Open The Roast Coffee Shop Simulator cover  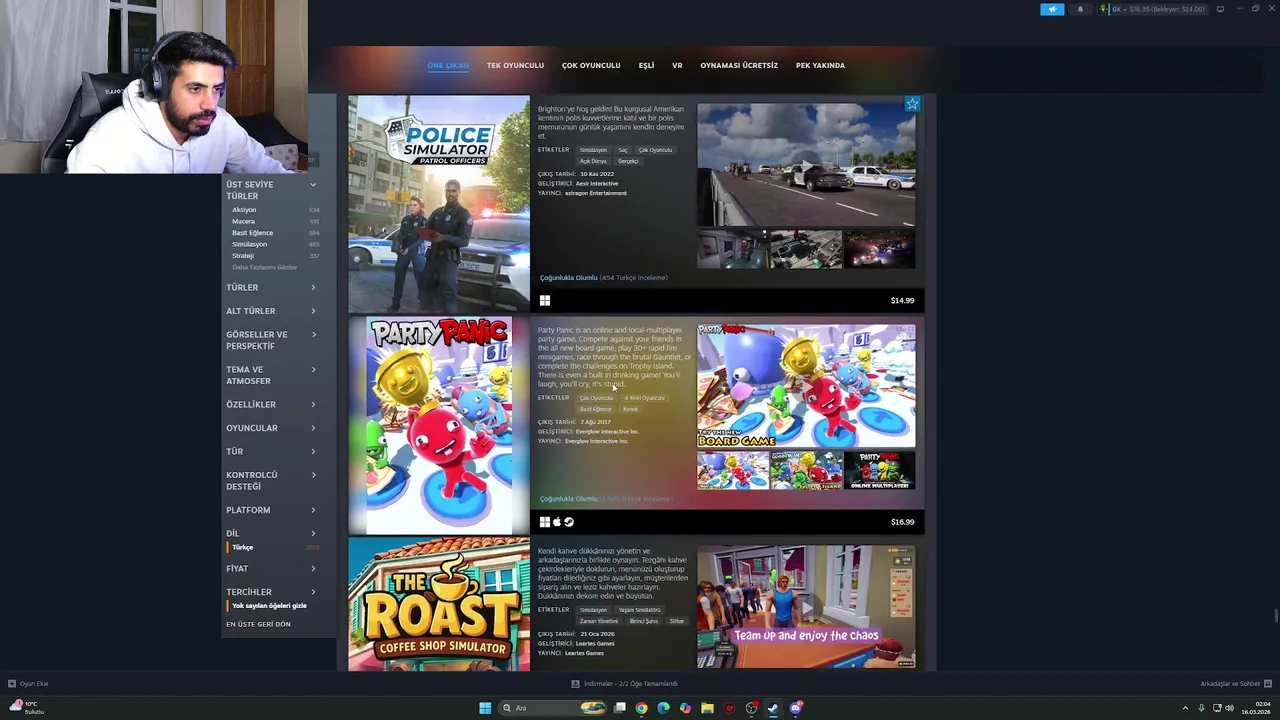click(x=439, y=604)
